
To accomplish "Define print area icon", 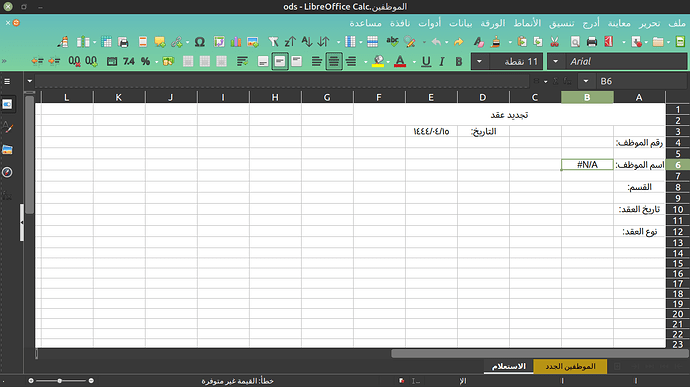I will [x=123, y=42].
